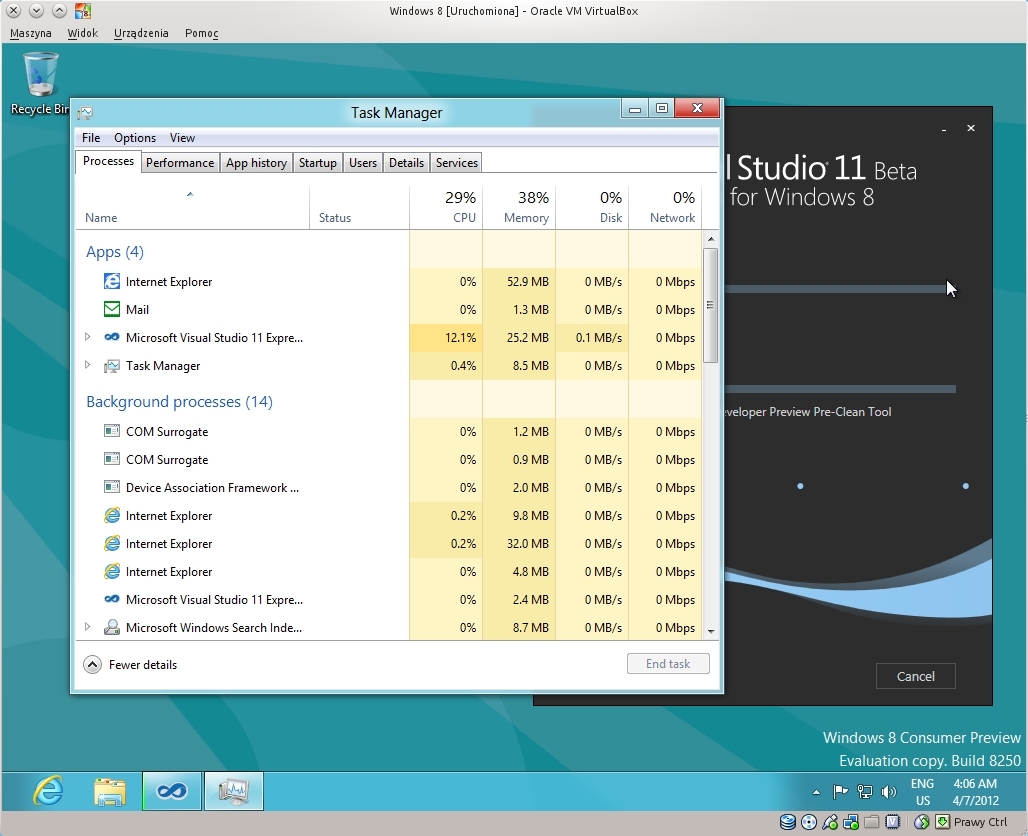The height and width of the screenshot is (836, 1028).
Task: Click the Task Manager title bar icon
Action: click(85, 113)
